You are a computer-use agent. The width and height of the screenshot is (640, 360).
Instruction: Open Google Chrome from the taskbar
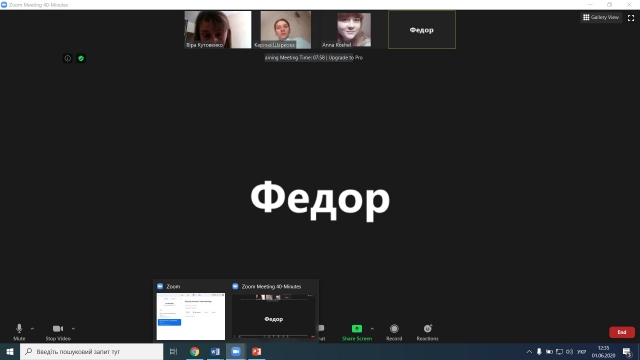tap(195, 351)
